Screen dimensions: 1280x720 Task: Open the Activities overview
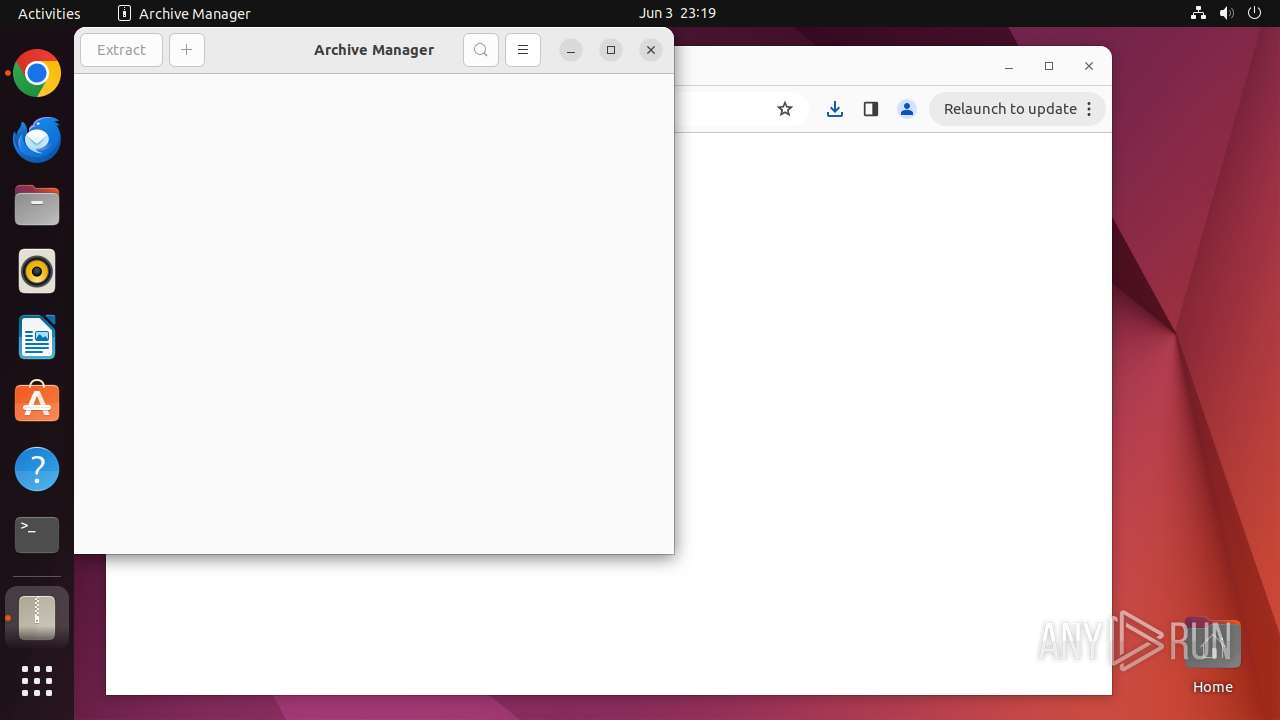49,13
